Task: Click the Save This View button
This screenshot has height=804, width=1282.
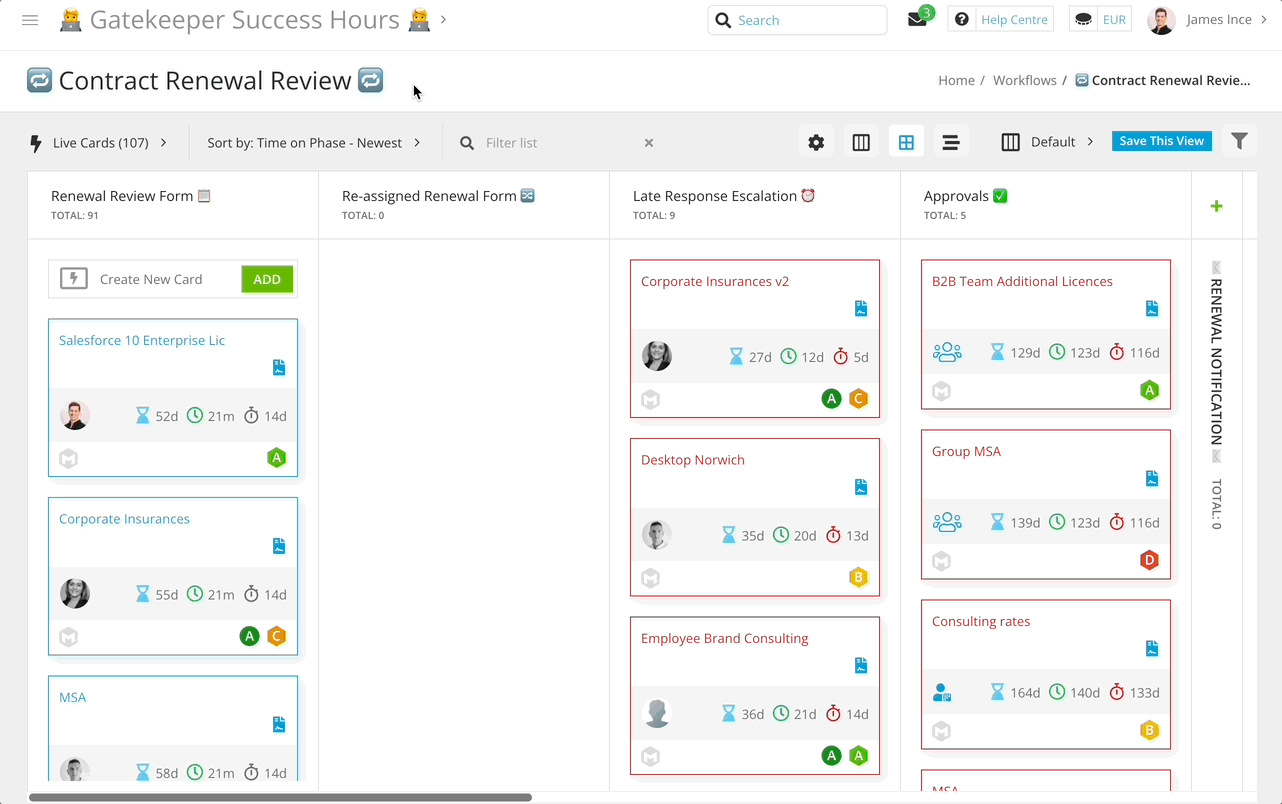Action: pos(1161,141)
